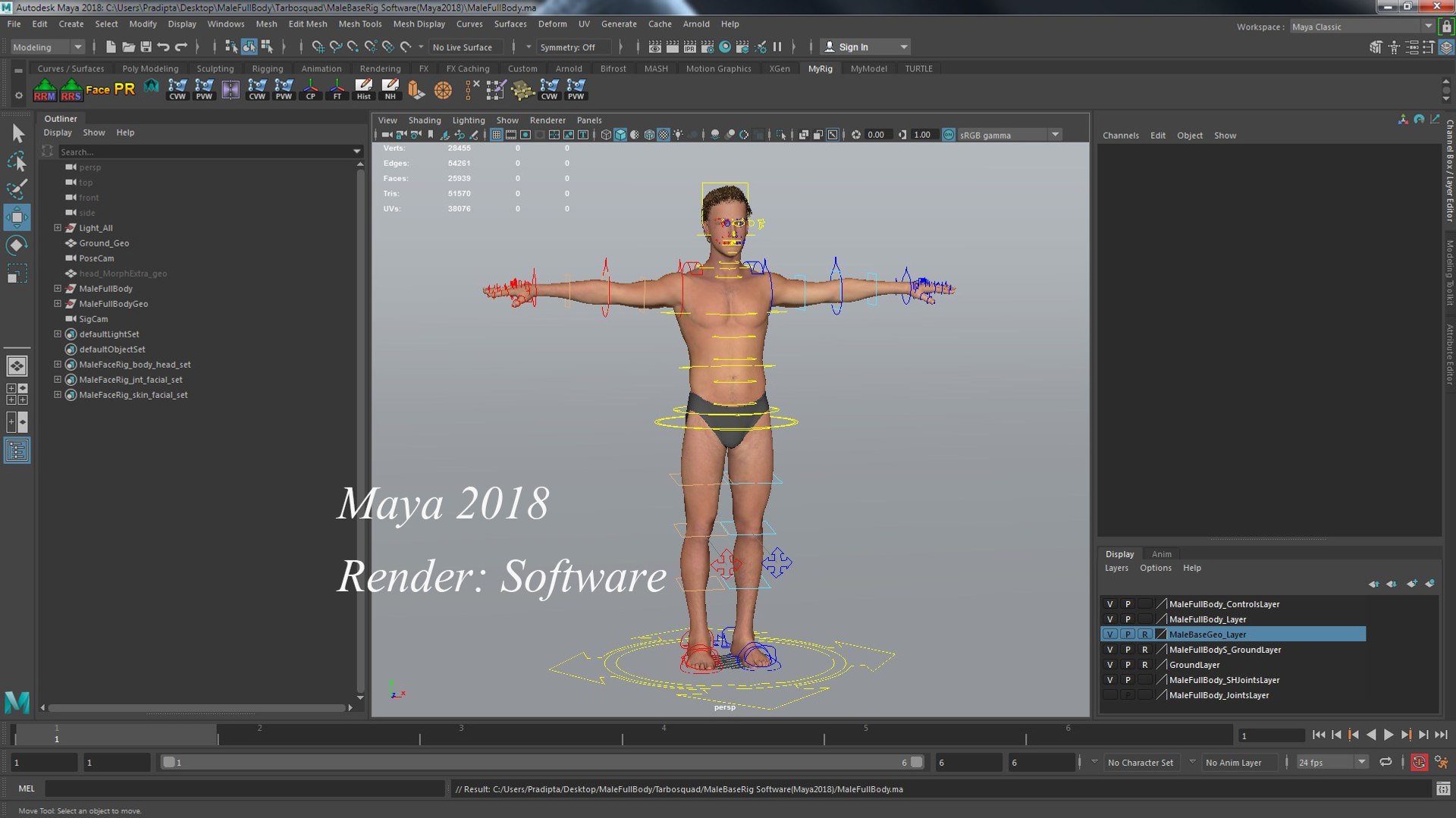Click the PR shelf button
Viewport: 1456px width, 818px height.
[124, 89]
